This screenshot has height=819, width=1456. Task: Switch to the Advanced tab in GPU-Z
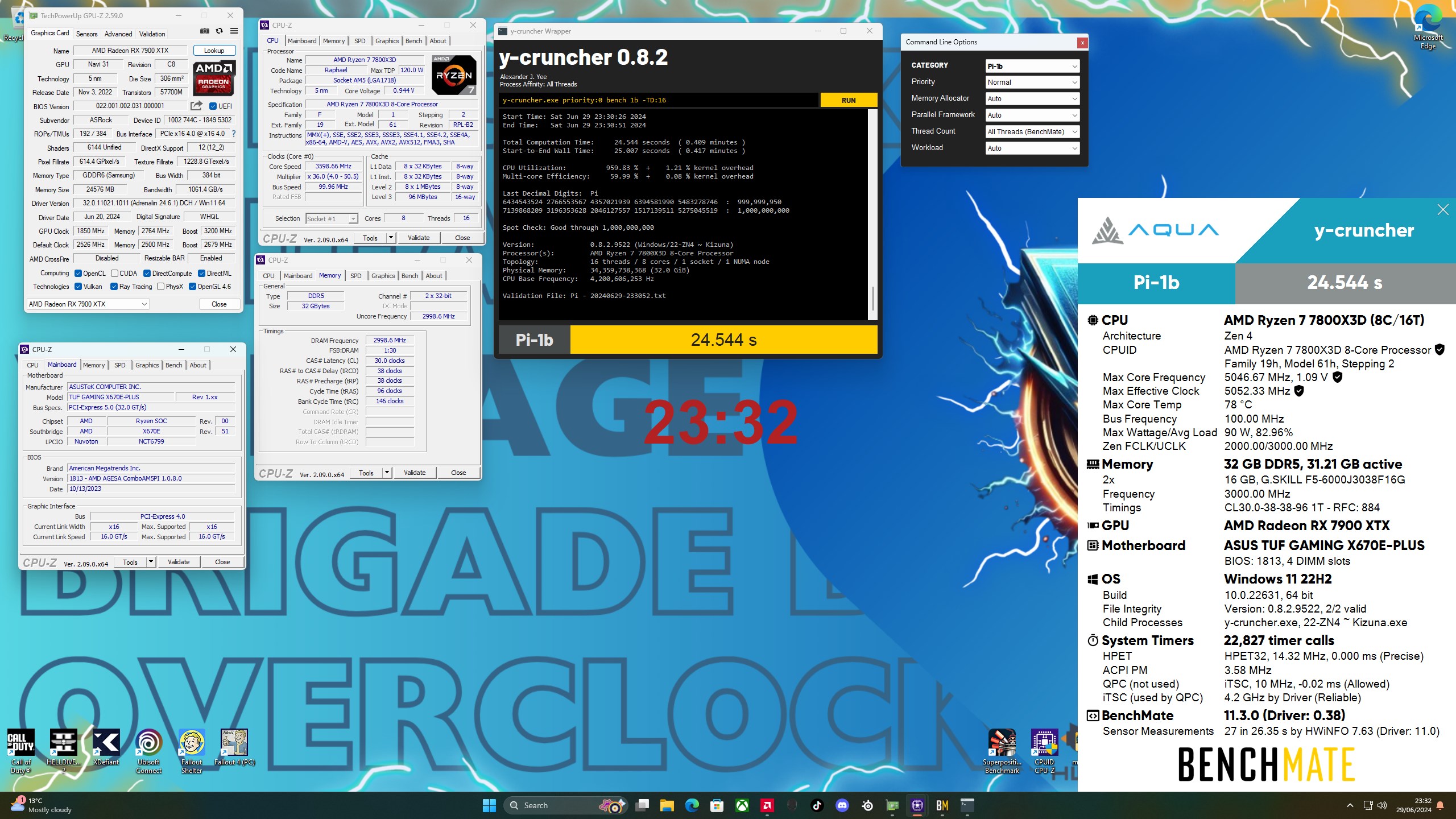point(118,34)
